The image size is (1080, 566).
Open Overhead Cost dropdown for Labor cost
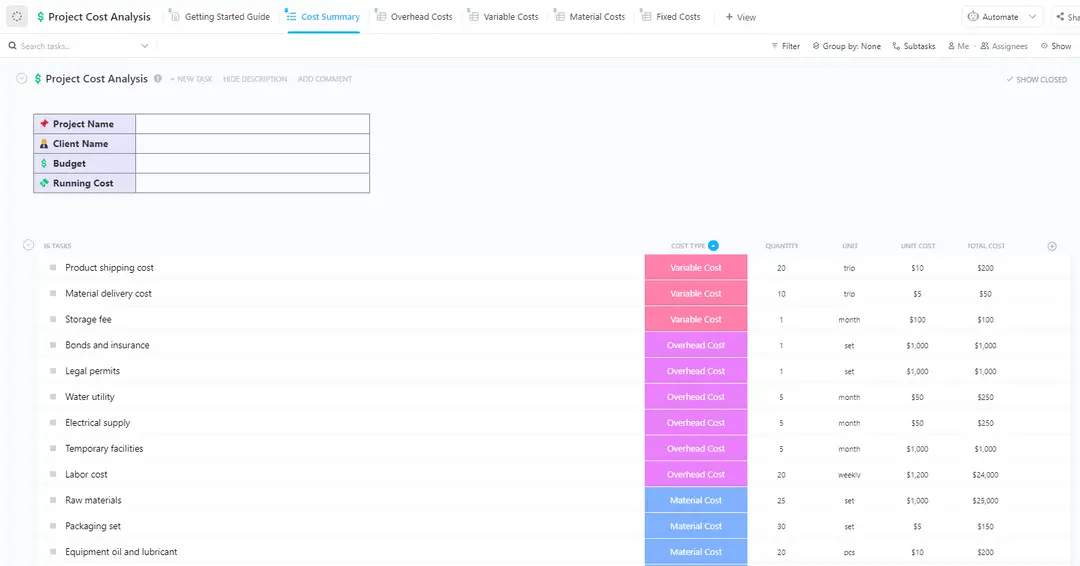(x=696, y=474)
